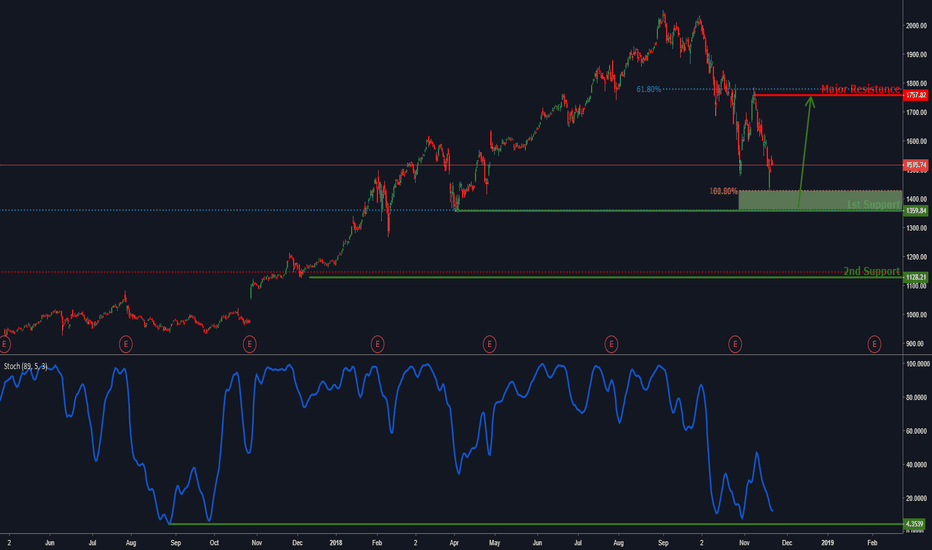
Task: Click the 60.0000 stochastic axis label
Action: 916,431
